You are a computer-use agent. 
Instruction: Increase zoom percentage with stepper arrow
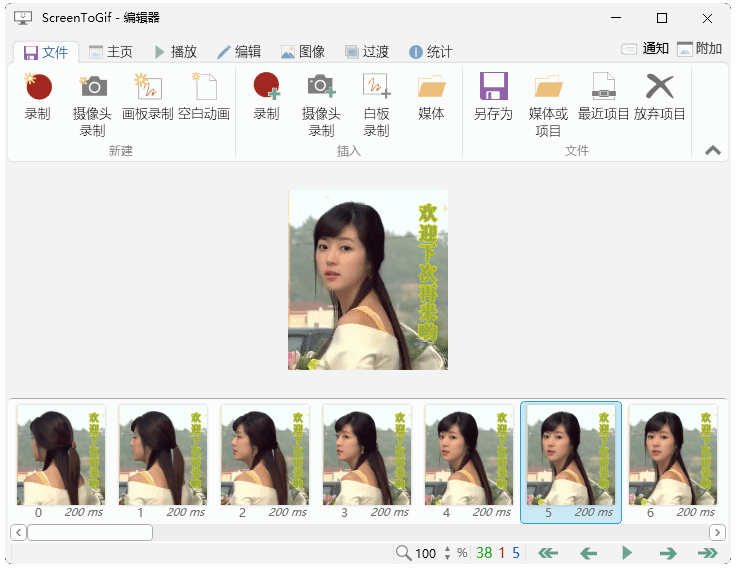(x=447, y=548)
